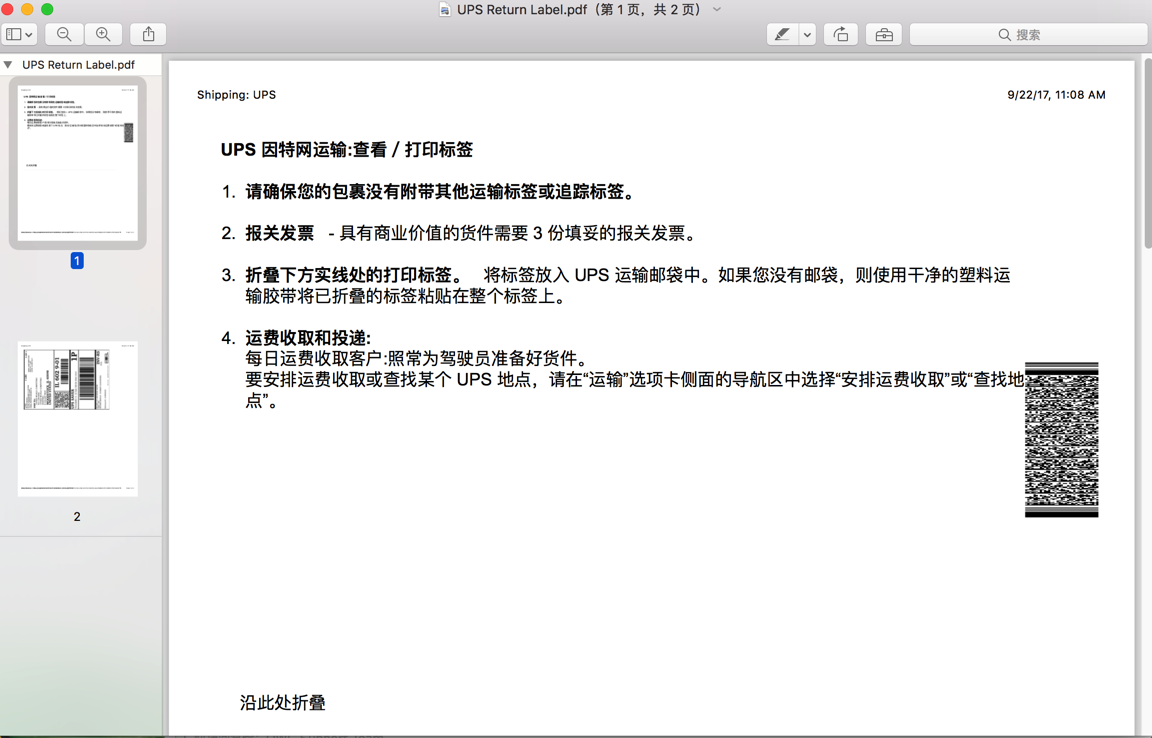The image size is (1152, 738).
Task: Select the highlight pen tool
Action: 782,35
